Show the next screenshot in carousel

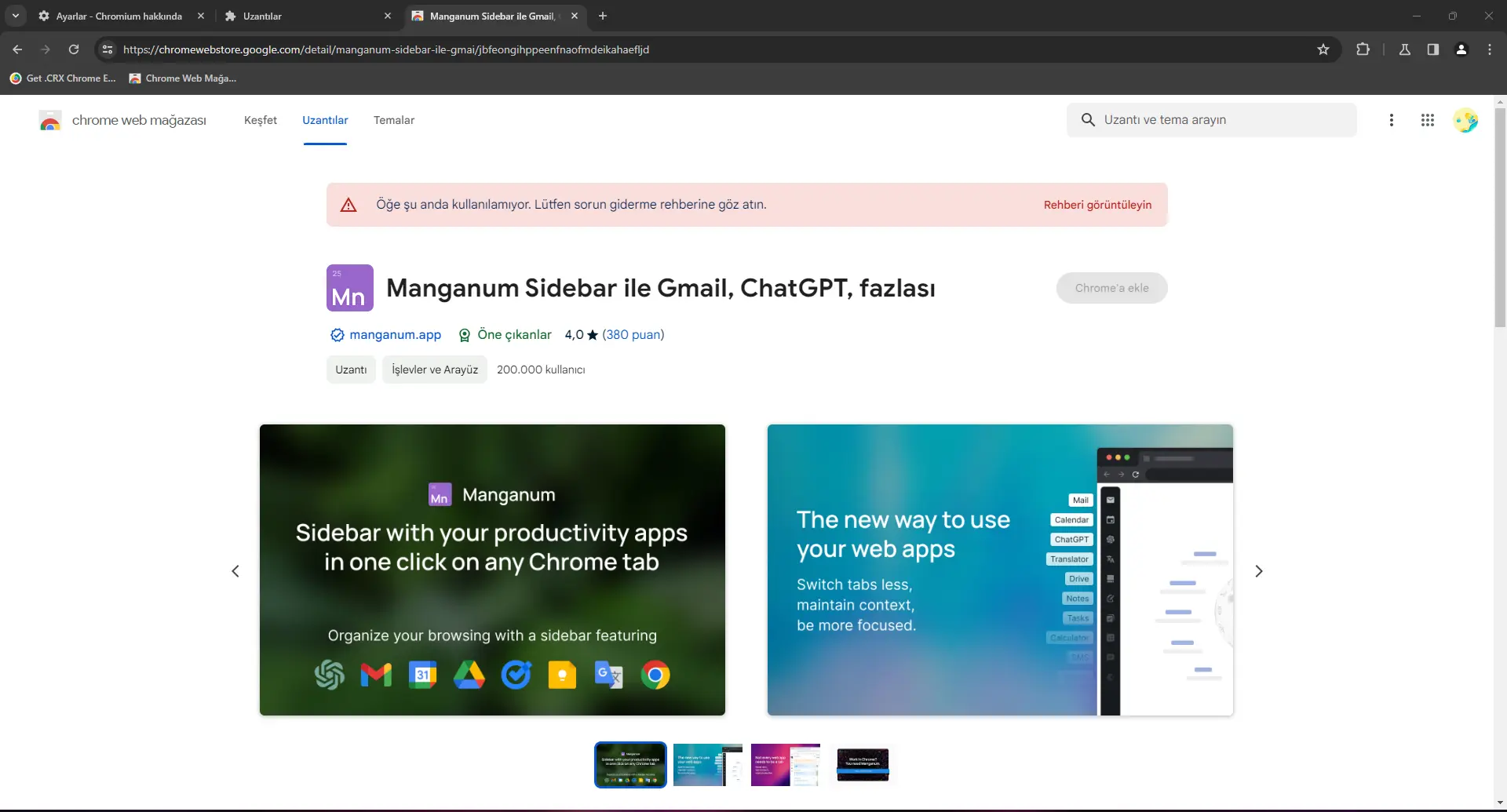tap(1259, 571)
